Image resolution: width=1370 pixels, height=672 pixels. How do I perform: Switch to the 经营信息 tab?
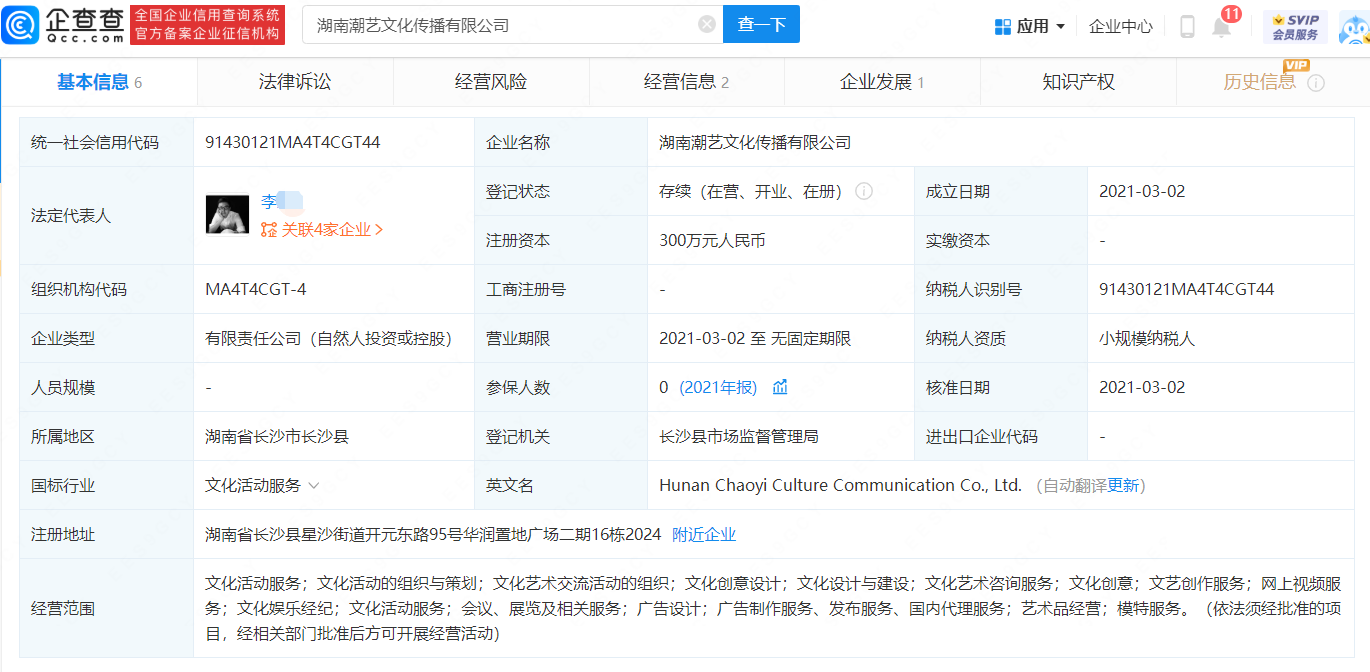point(686,82)
